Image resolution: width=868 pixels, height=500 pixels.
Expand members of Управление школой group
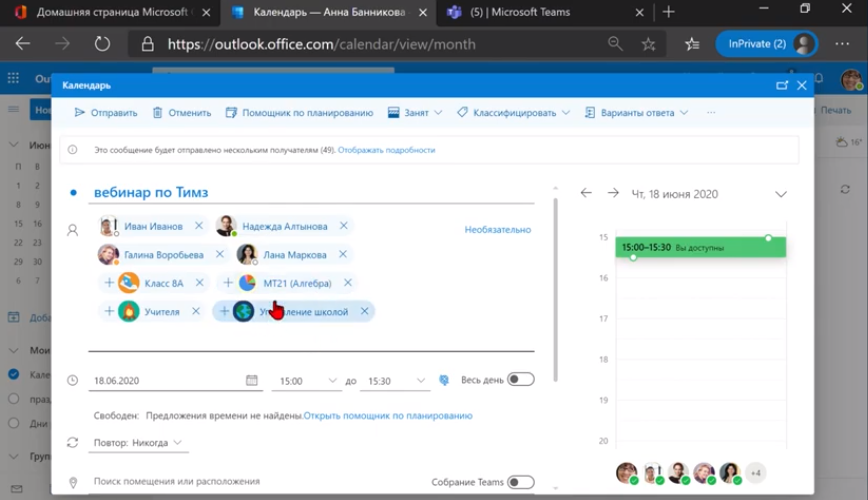(224, 311)
